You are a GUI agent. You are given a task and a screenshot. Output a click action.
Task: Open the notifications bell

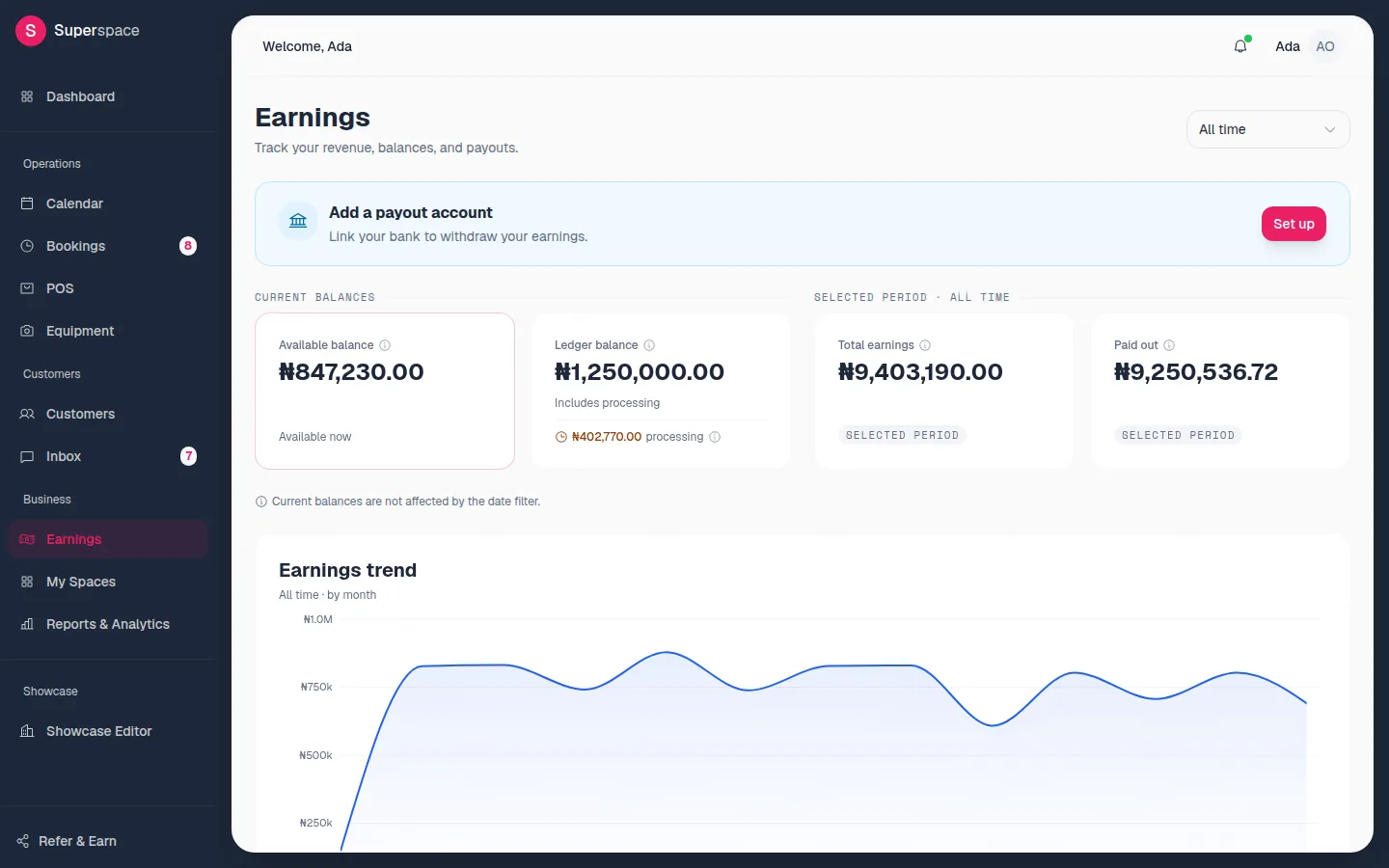(1240, 46)
